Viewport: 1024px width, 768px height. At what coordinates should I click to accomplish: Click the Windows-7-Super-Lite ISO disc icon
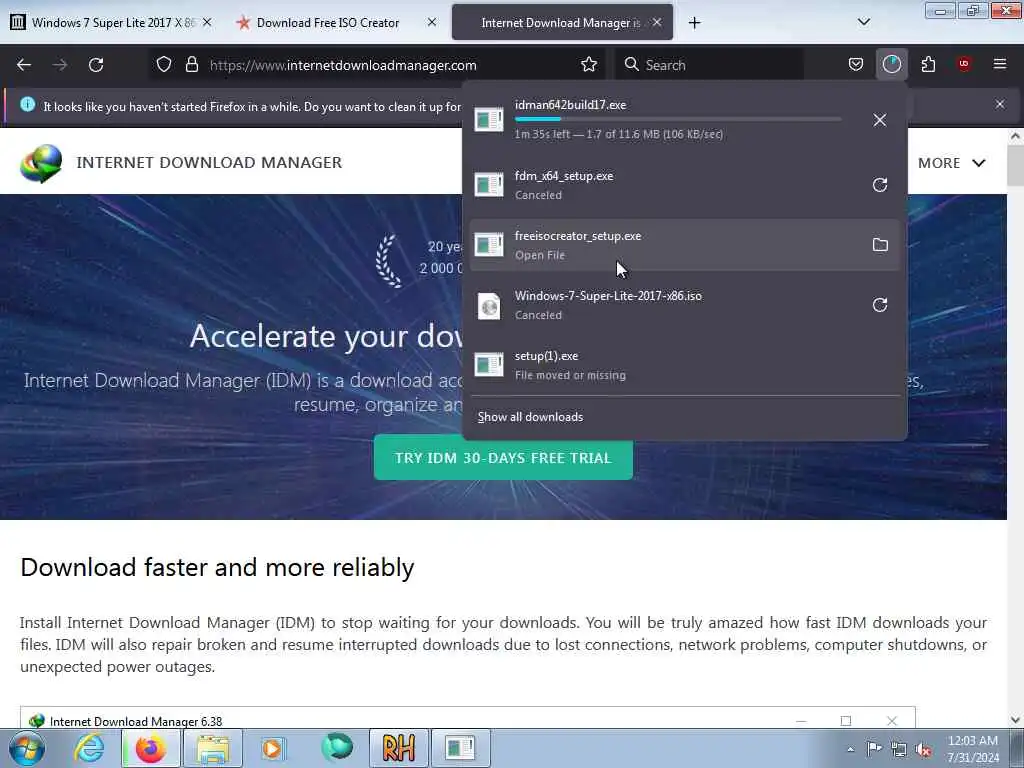[x=488, y=306]
